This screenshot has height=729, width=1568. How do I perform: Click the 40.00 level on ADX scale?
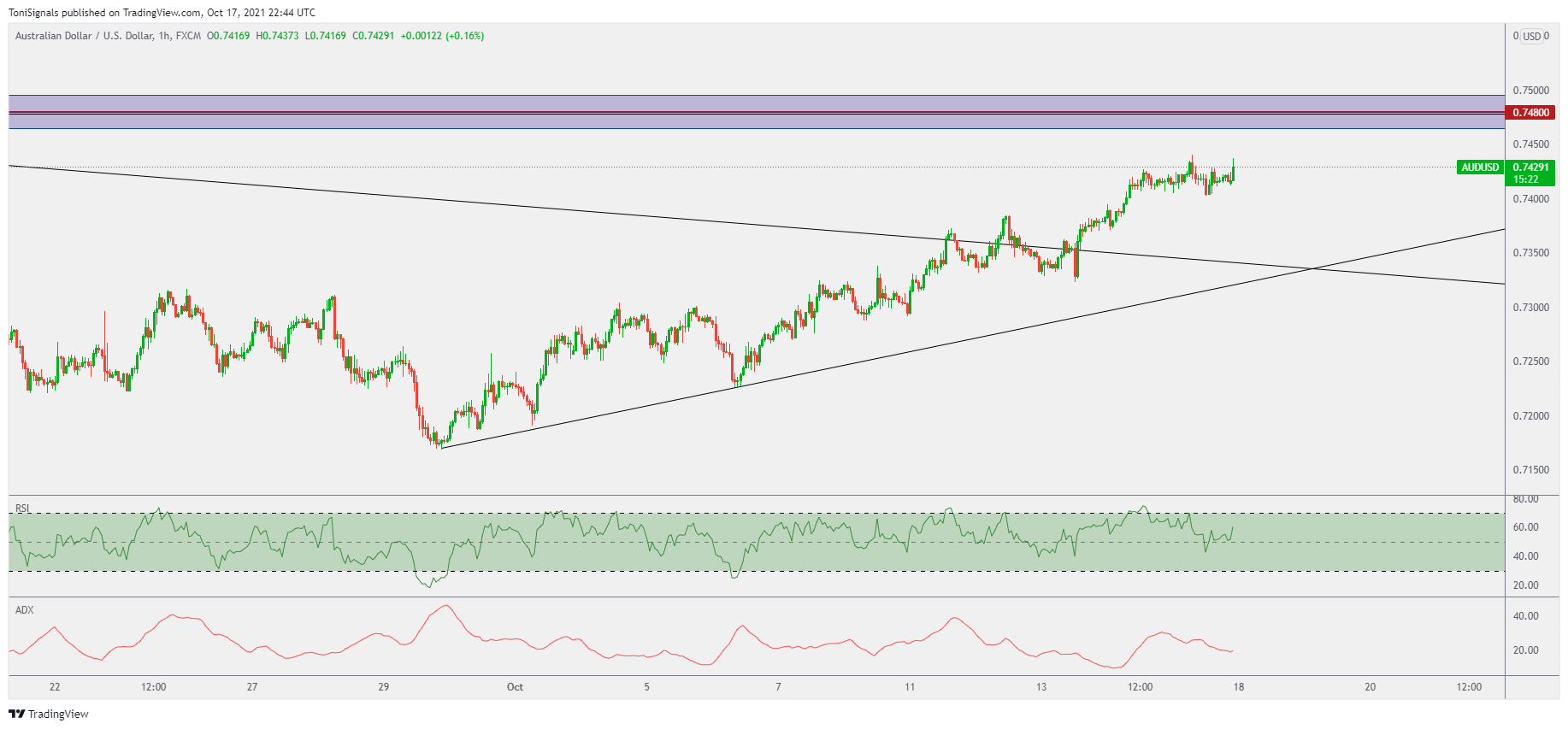(1525, 616)
